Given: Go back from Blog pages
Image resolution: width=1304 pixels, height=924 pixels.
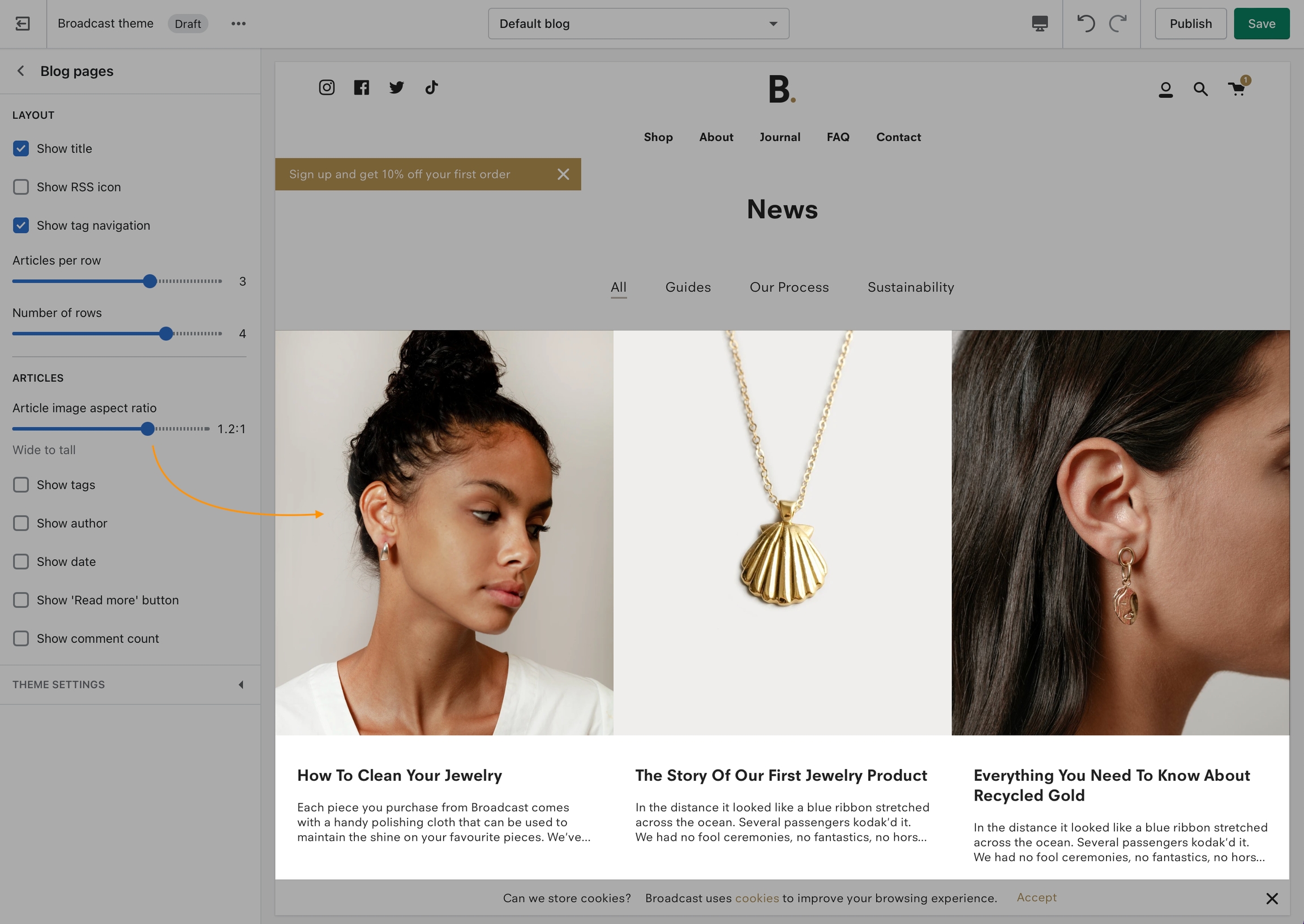Looking at the screenshot, I should (x=21, y=71).
